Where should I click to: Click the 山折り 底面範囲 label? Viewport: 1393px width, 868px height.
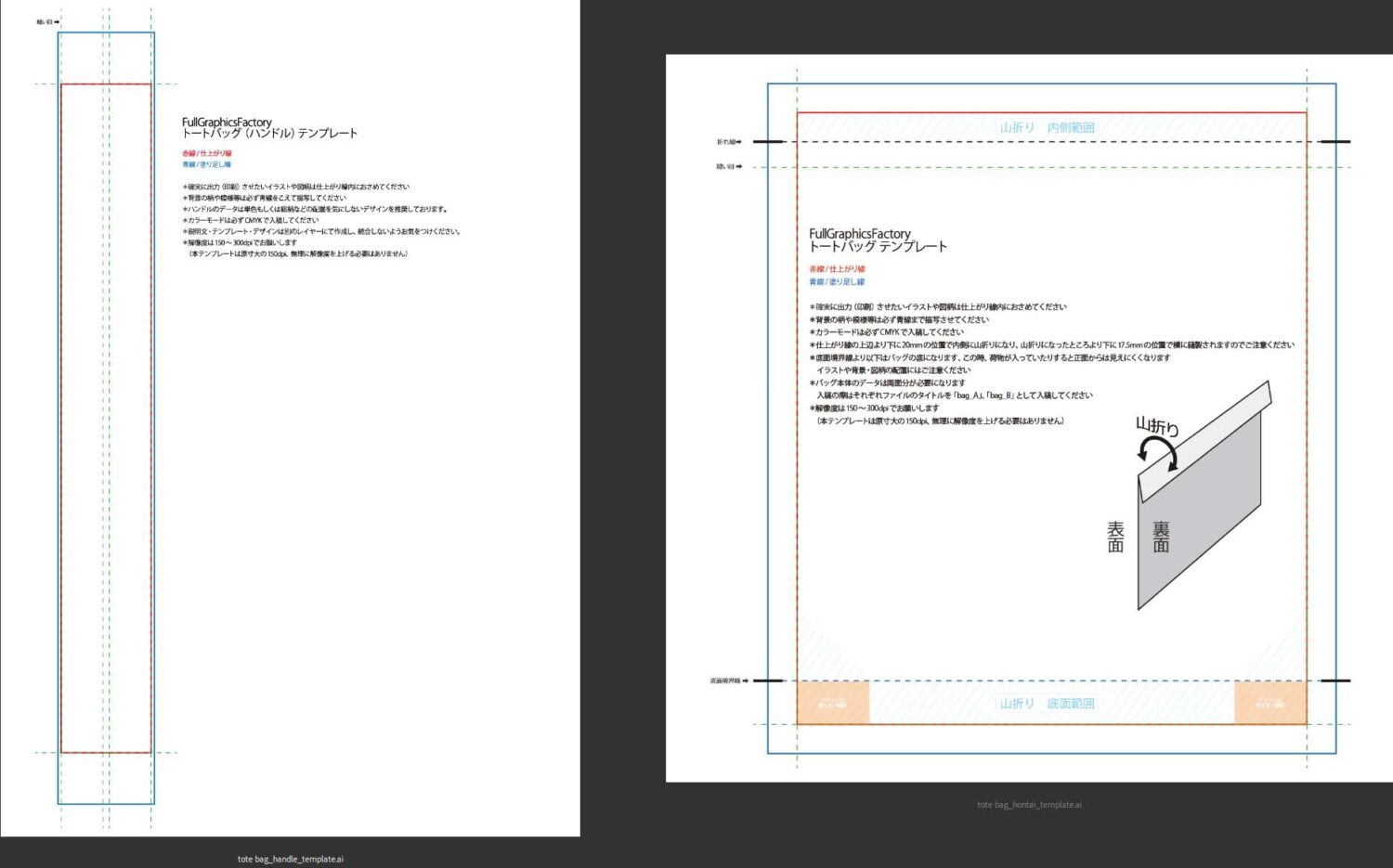[1047, 704]
